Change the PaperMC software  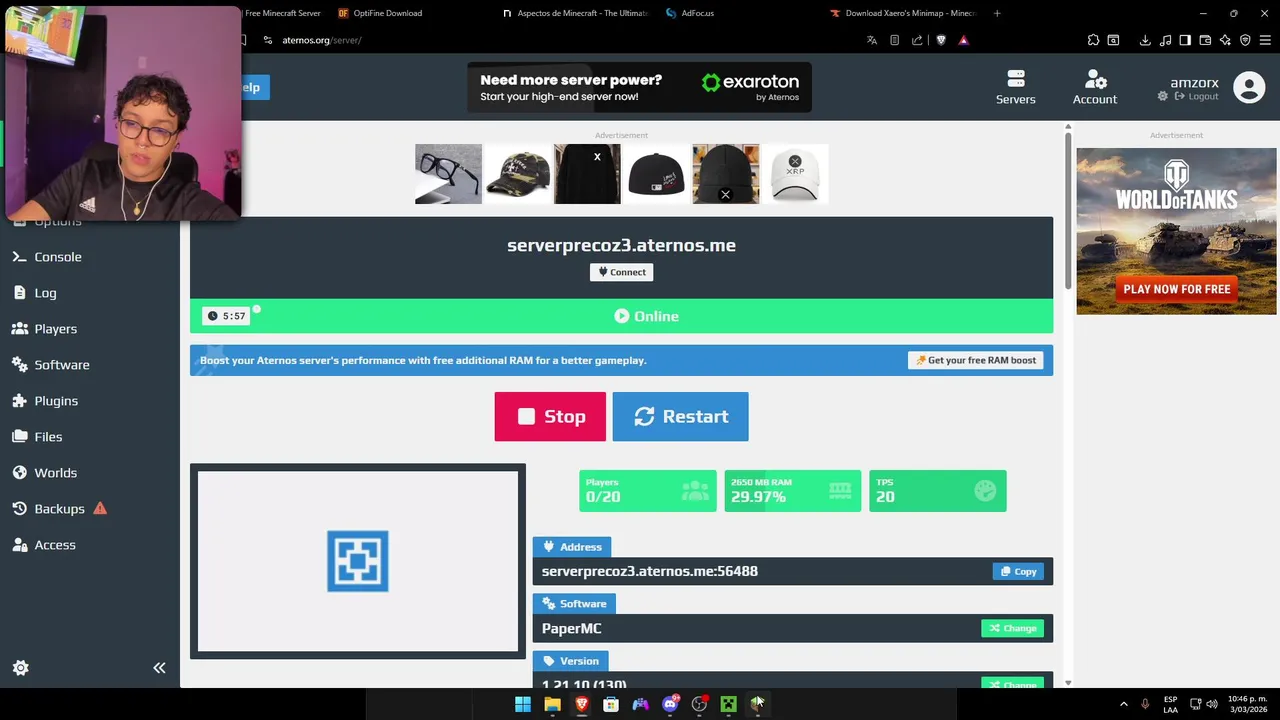[1012, 628]
